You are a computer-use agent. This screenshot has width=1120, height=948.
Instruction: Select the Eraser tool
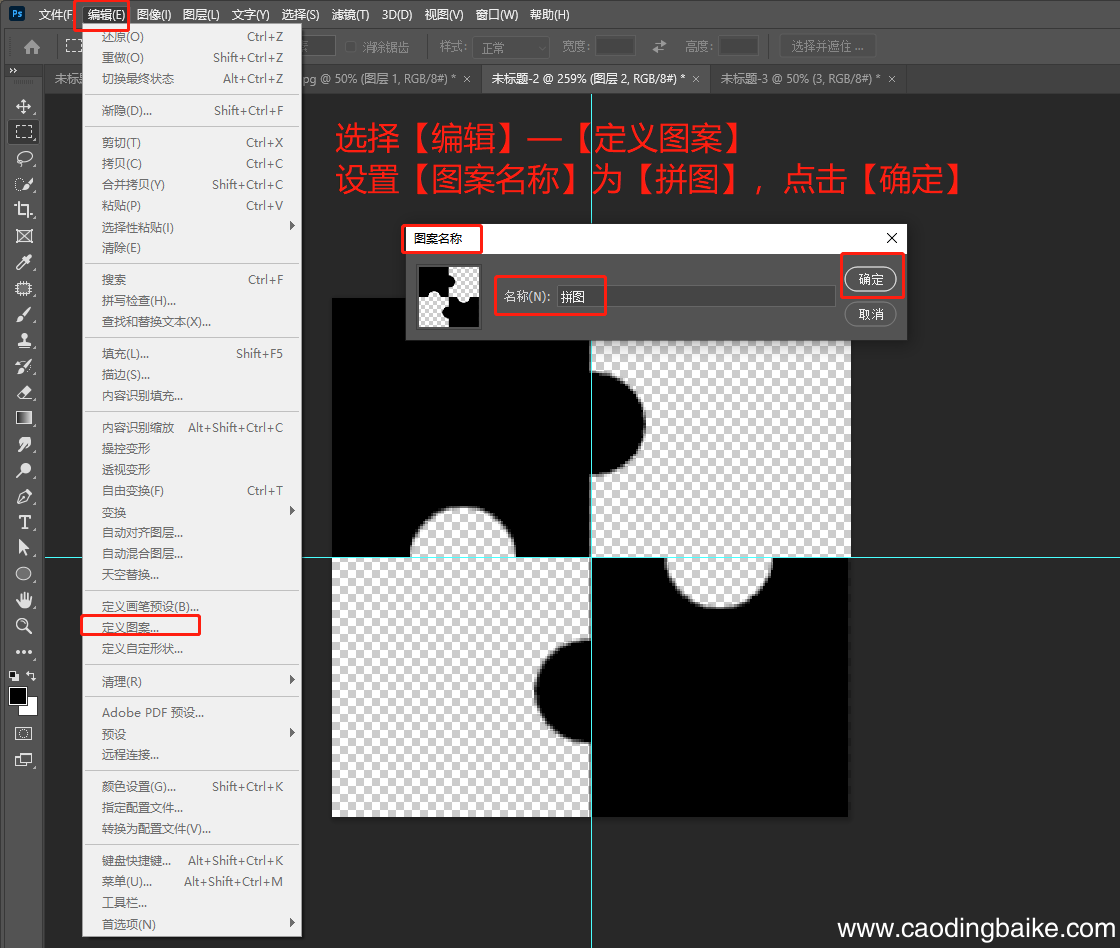pos(24,392)
